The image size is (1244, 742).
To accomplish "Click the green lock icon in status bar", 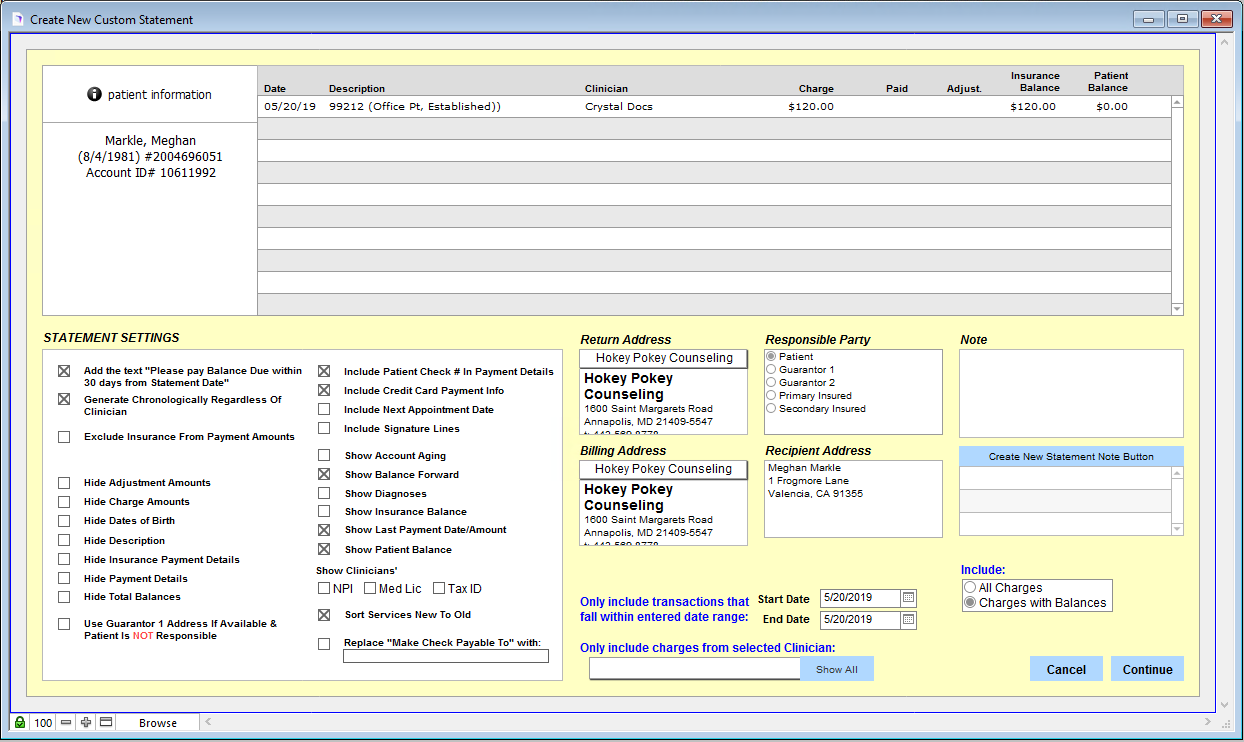I will (20, 723).
